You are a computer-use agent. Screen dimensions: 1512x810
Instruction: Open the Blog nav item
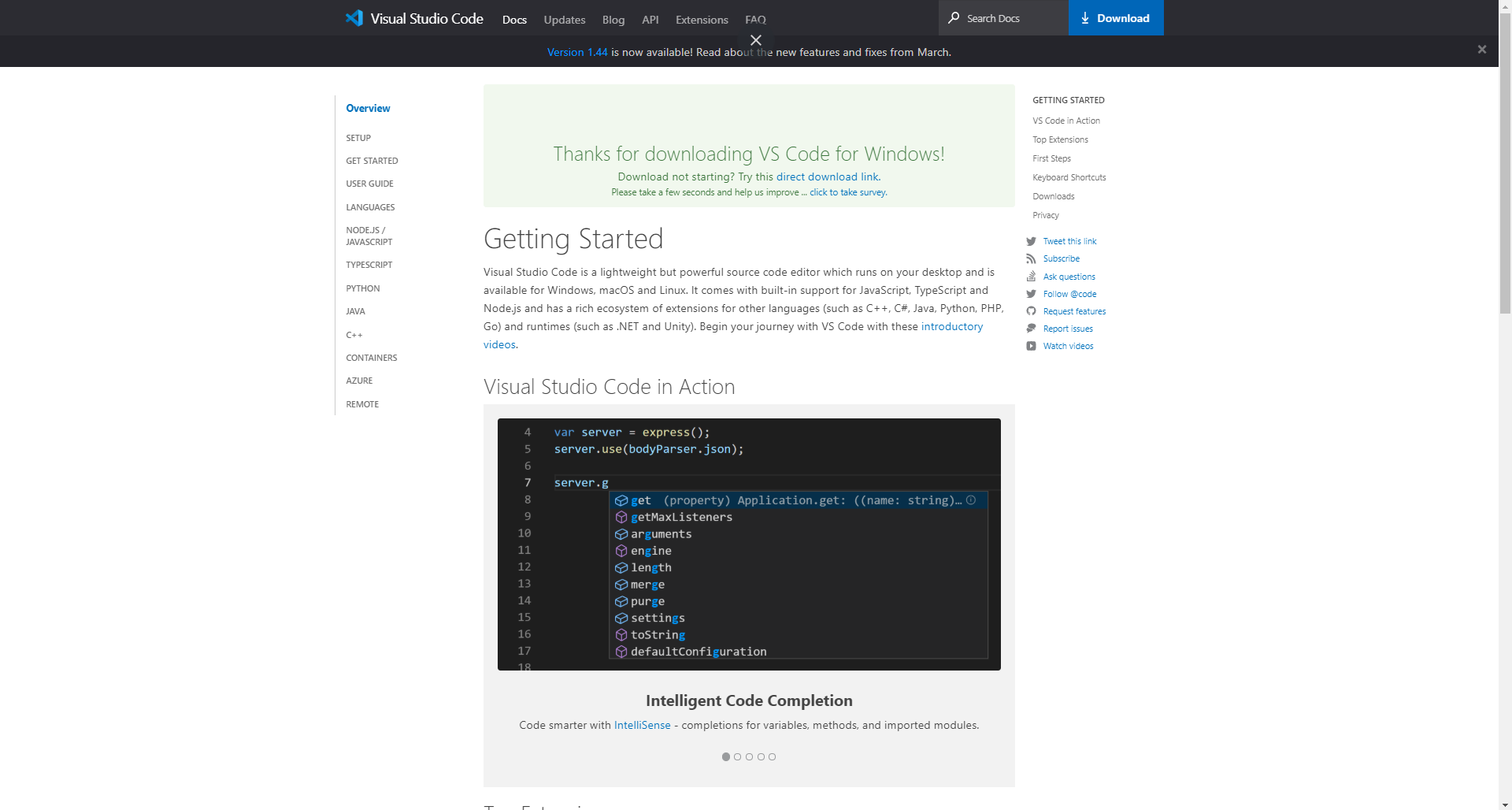613,20
